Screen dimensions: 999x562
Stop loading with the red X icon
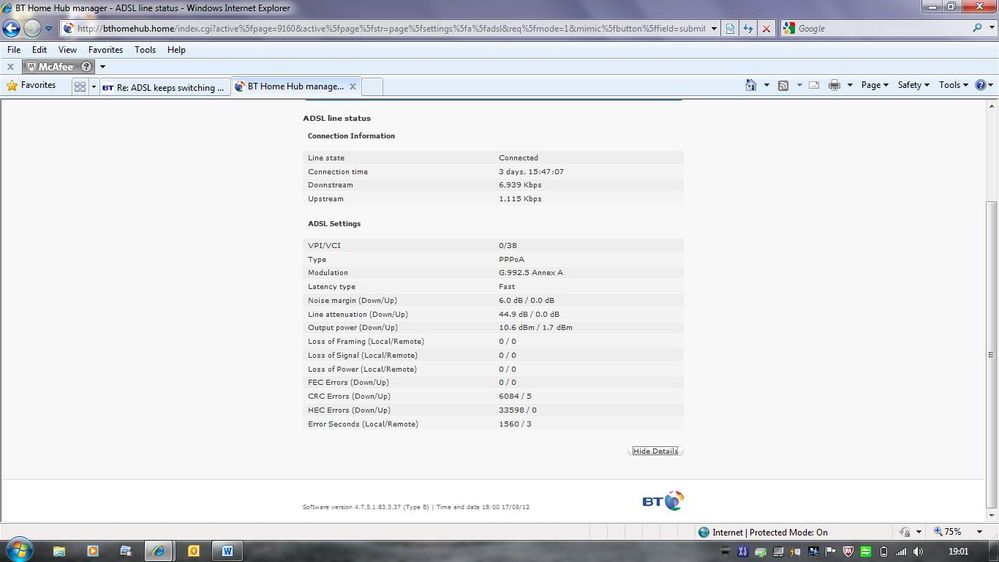click(x=766, y=28)
